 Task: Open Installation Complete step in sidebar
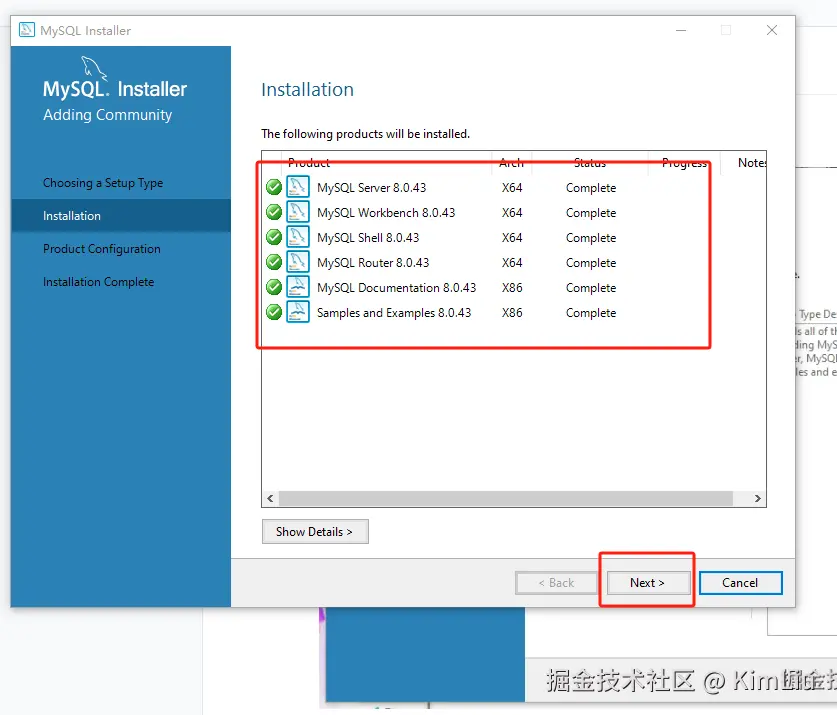click(98, 282)
